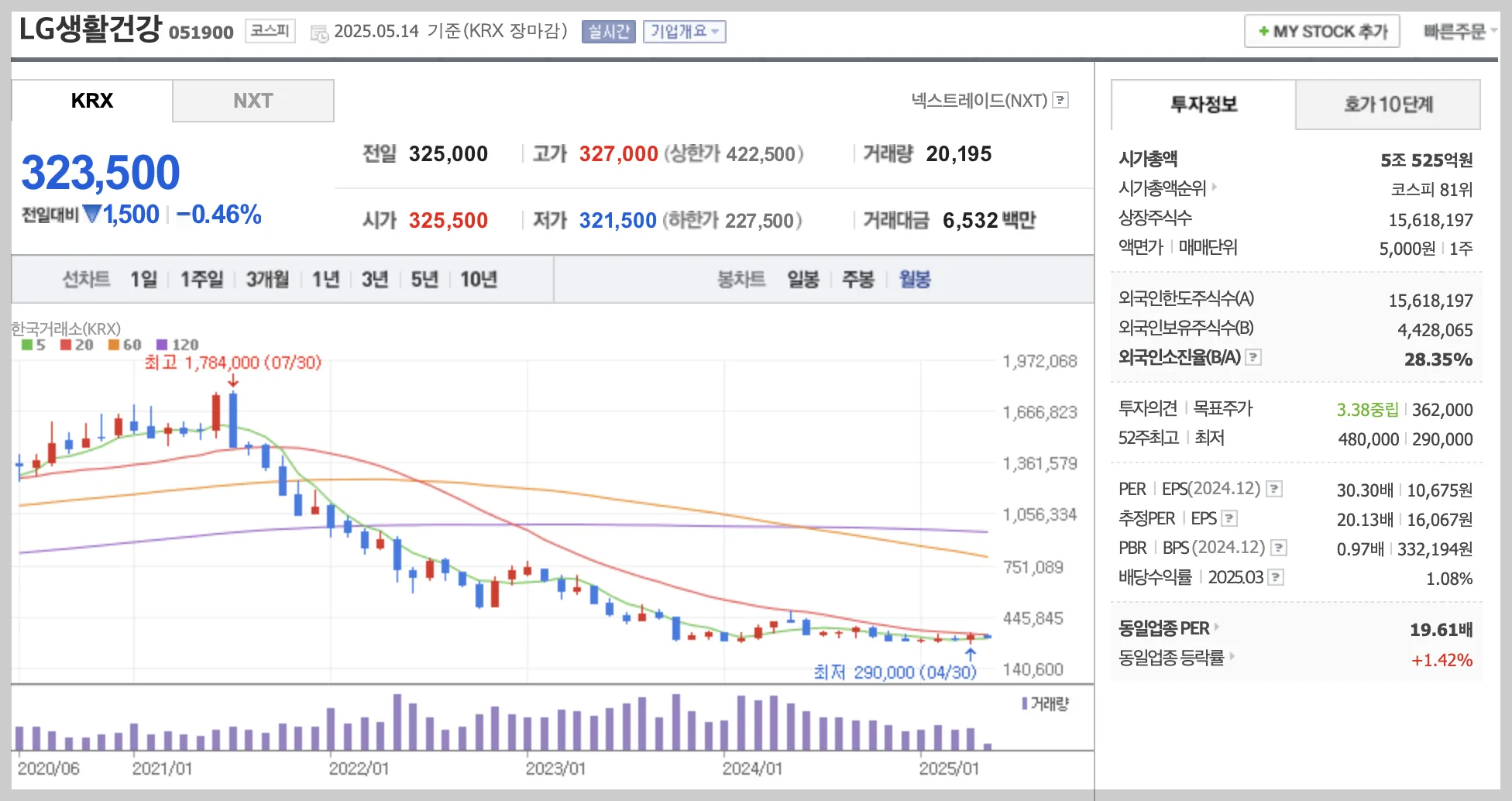Image resolution: width=1512 pixels, height=801 pixels.
Task: Click the 실시간 badge button
Action: click(609, 32)
